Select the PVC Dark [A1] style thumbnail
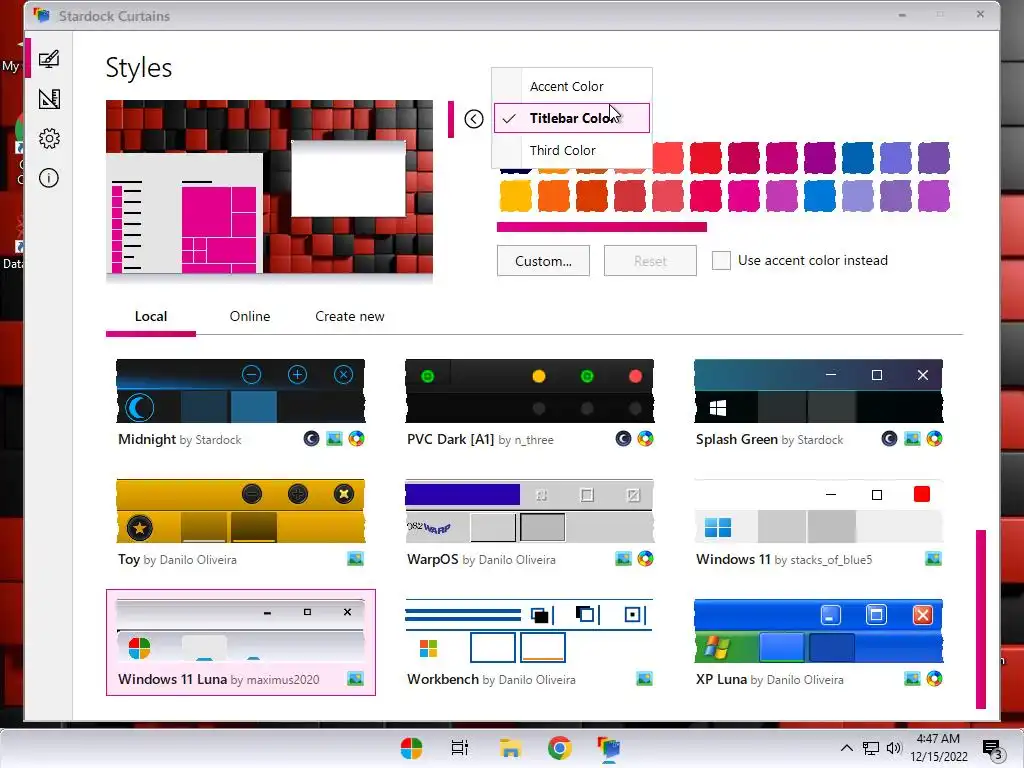Image resolution: width=1024 pixels, height=768 pixels. point(529,391)
